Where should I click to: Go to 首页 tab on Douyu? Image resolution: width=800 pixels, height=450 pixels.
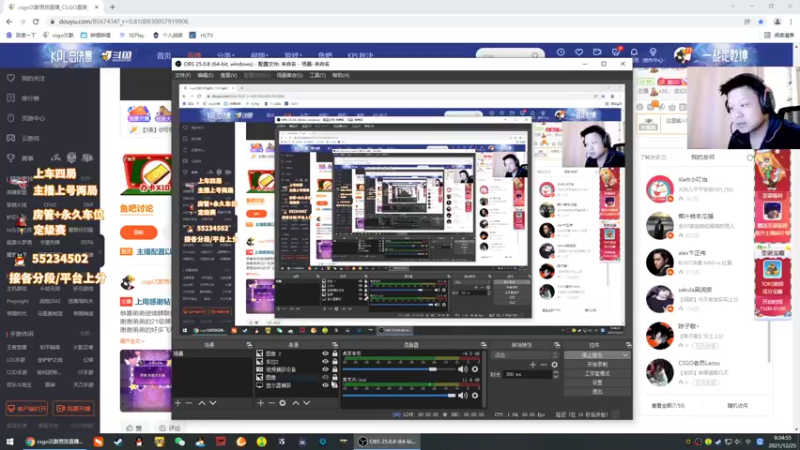164,55
